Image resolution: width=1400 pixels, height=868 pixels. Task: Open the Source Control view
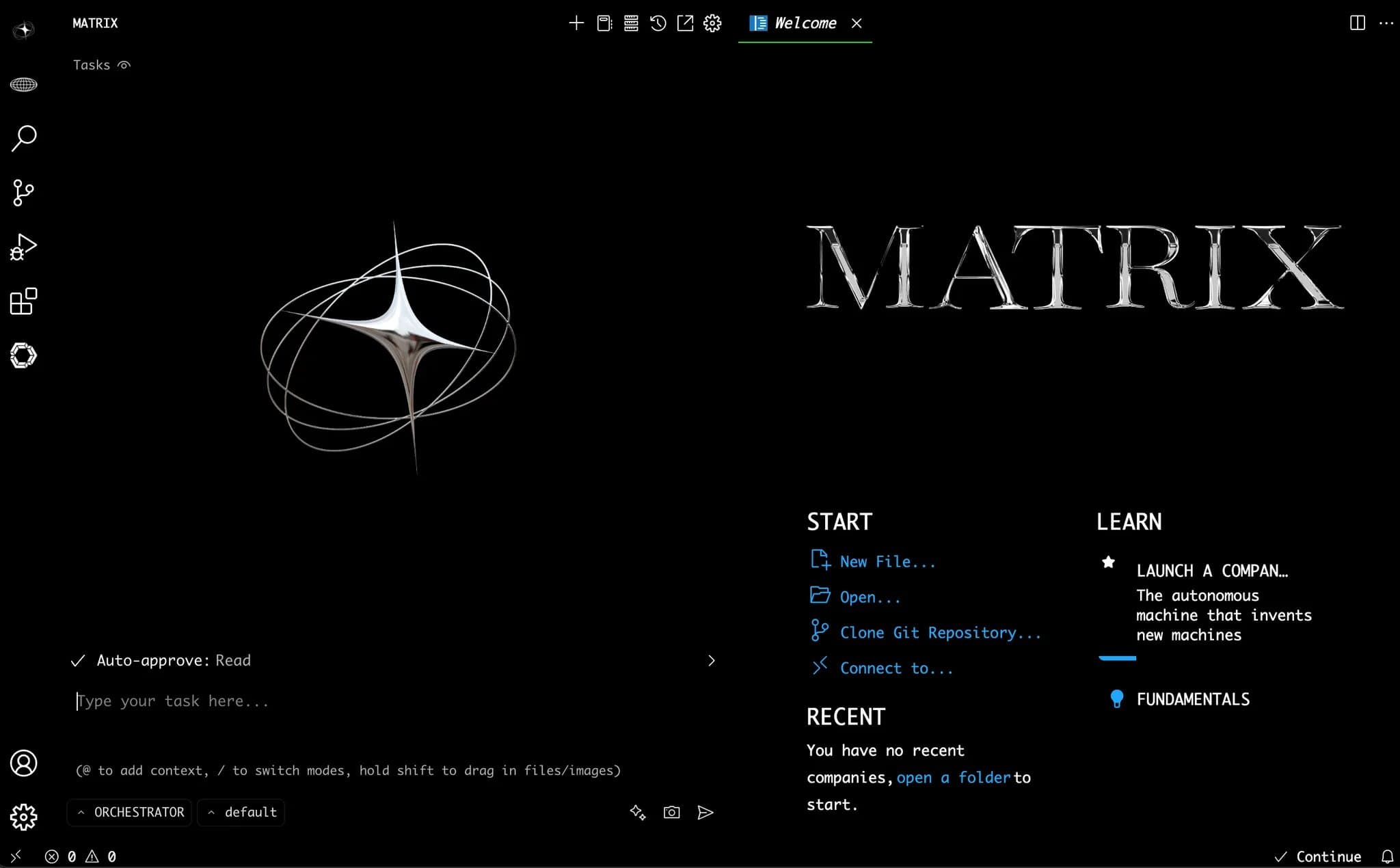pyautogui.click(x=24, y=193)
